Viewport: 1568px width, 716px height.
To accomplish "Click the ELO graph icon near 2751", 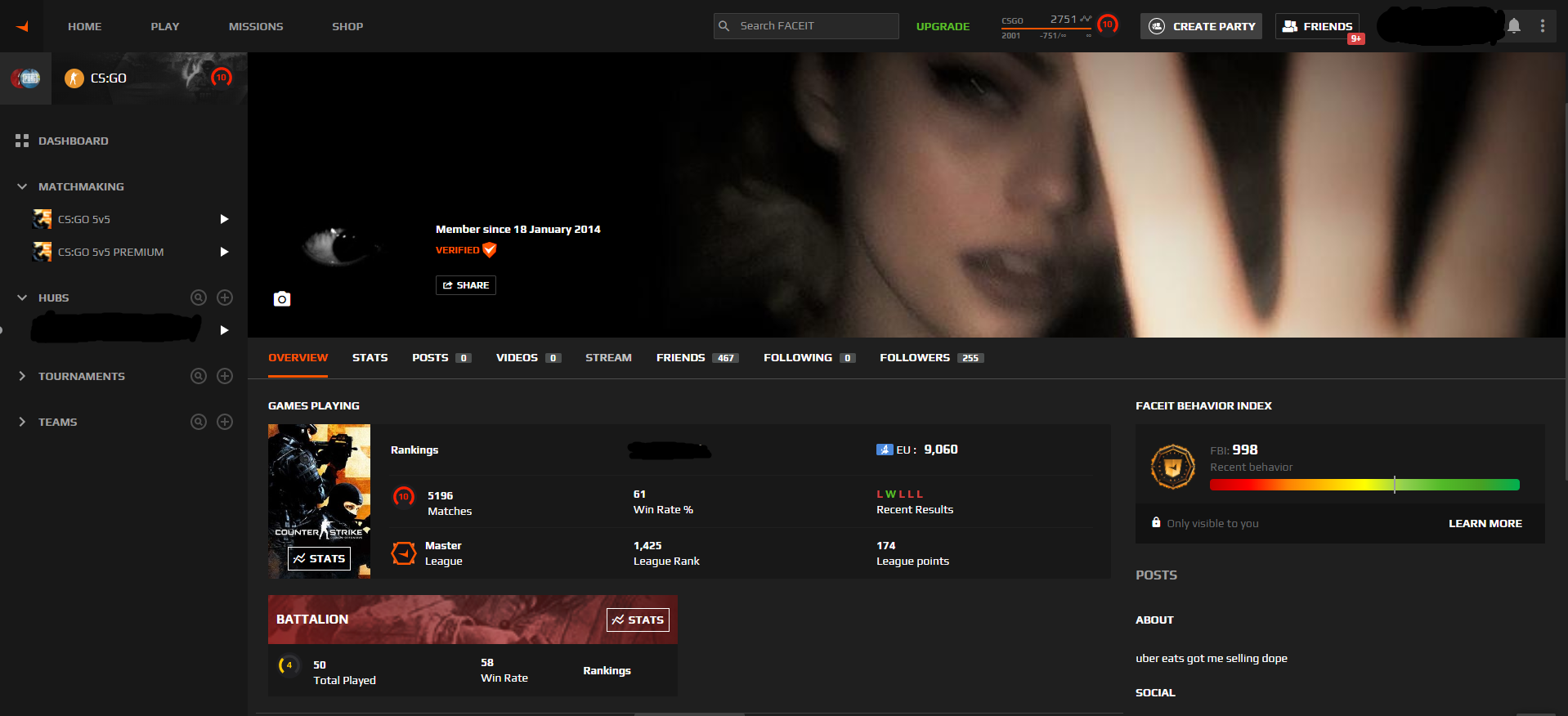I will tap(1086, 19).
